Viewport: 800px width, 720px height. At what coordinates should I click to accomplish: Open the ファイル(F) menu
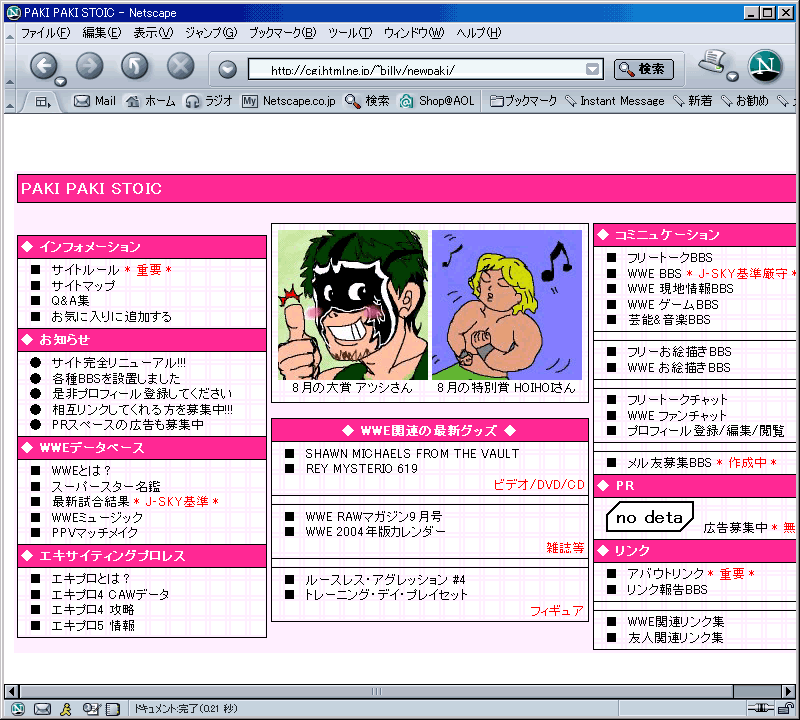tap(45, 33)
